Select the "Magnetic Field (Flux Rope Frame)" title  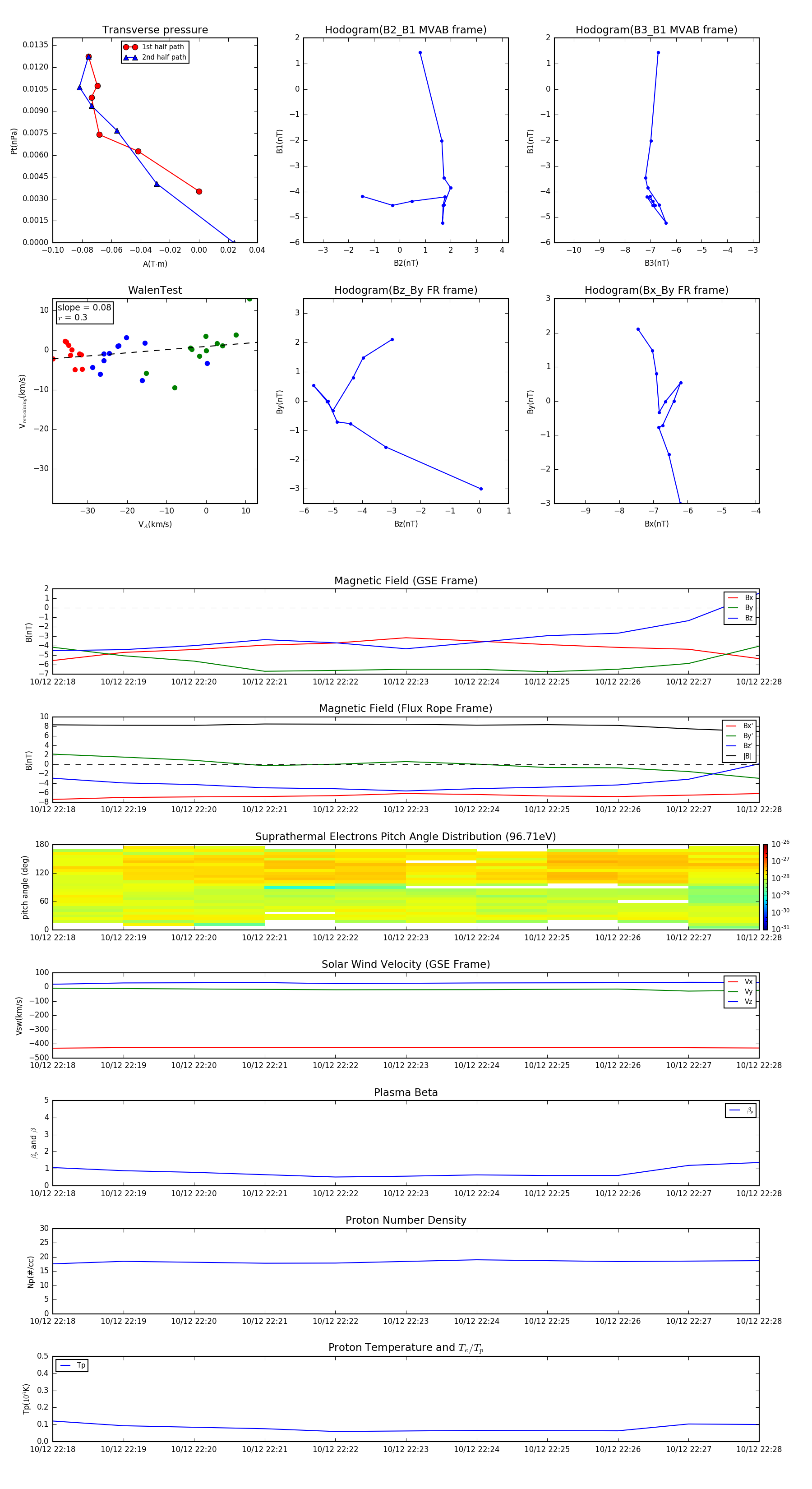coord(406,708)
